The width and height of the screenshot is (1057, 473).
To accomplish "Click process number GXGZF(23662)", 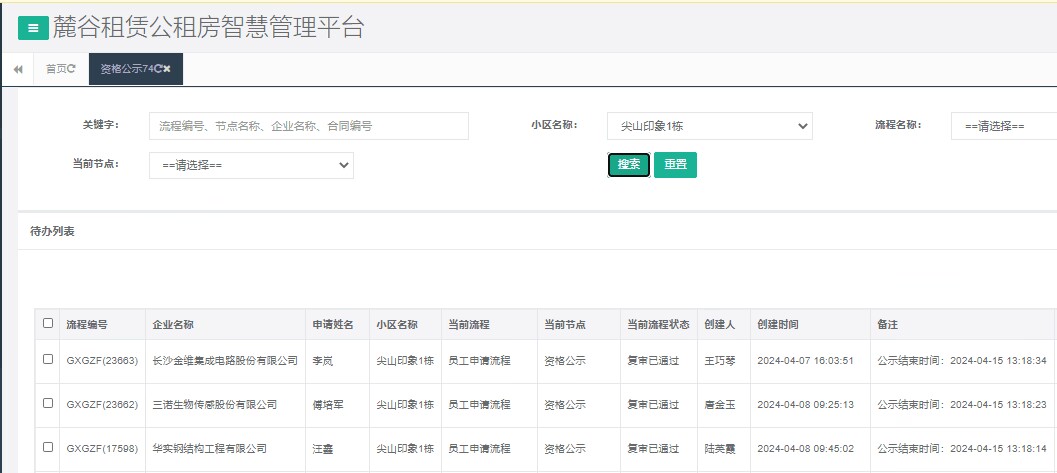I will (x=102, y=405).
